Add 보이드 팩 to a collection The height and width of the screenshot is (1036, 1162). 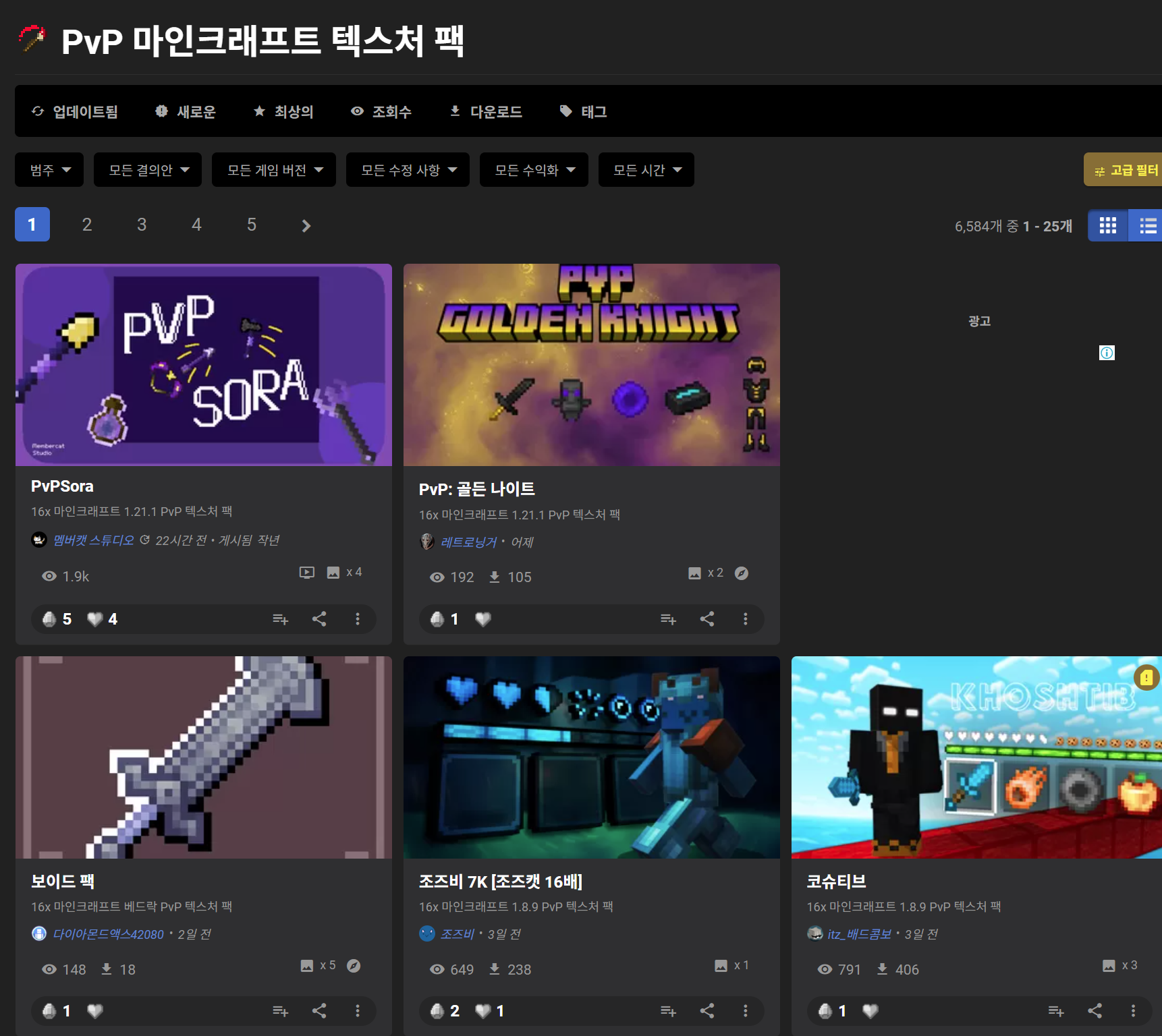[x=280, y=1011]
